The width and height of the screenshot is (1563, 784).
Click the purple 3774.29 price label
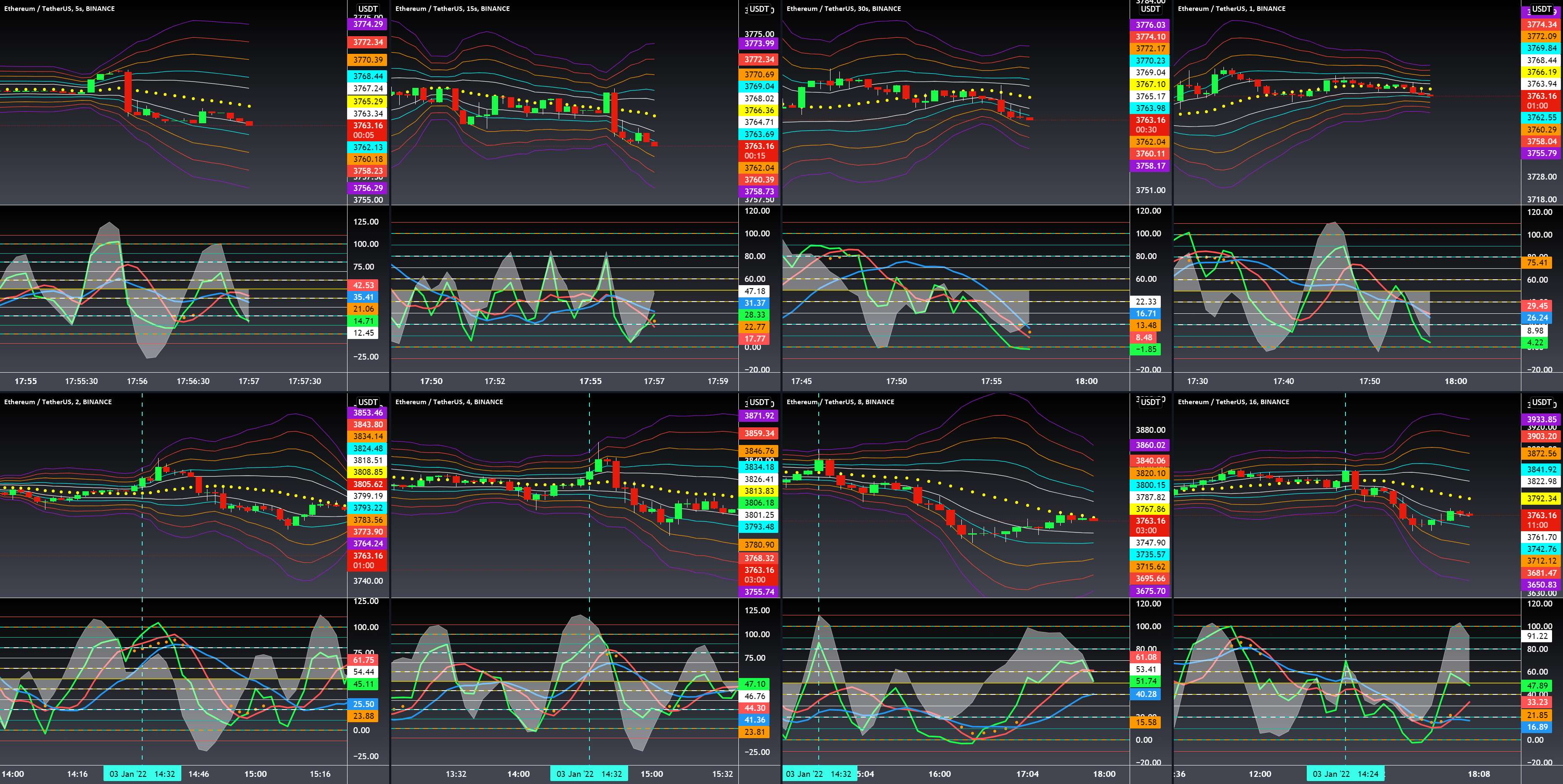[368, 24]
